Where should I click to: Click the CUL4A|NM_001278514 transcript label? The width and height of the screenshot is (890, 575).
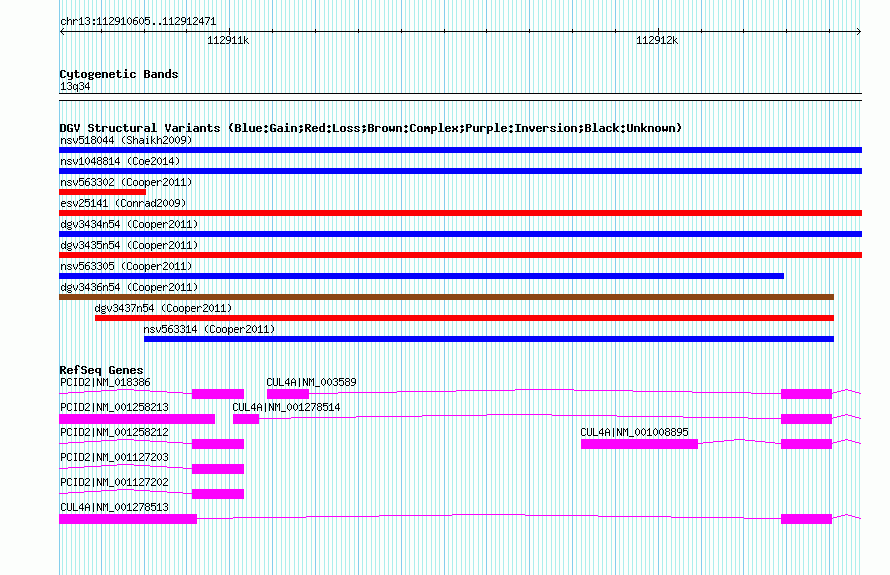point(286,407)
